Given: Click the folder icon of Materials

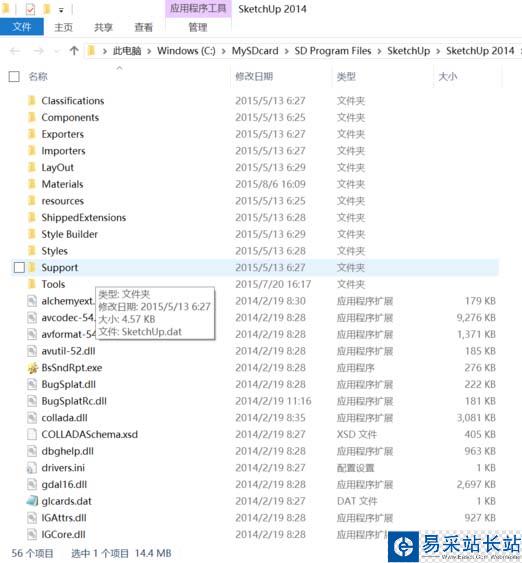Looking at the screenshot, I should [32, 184].
